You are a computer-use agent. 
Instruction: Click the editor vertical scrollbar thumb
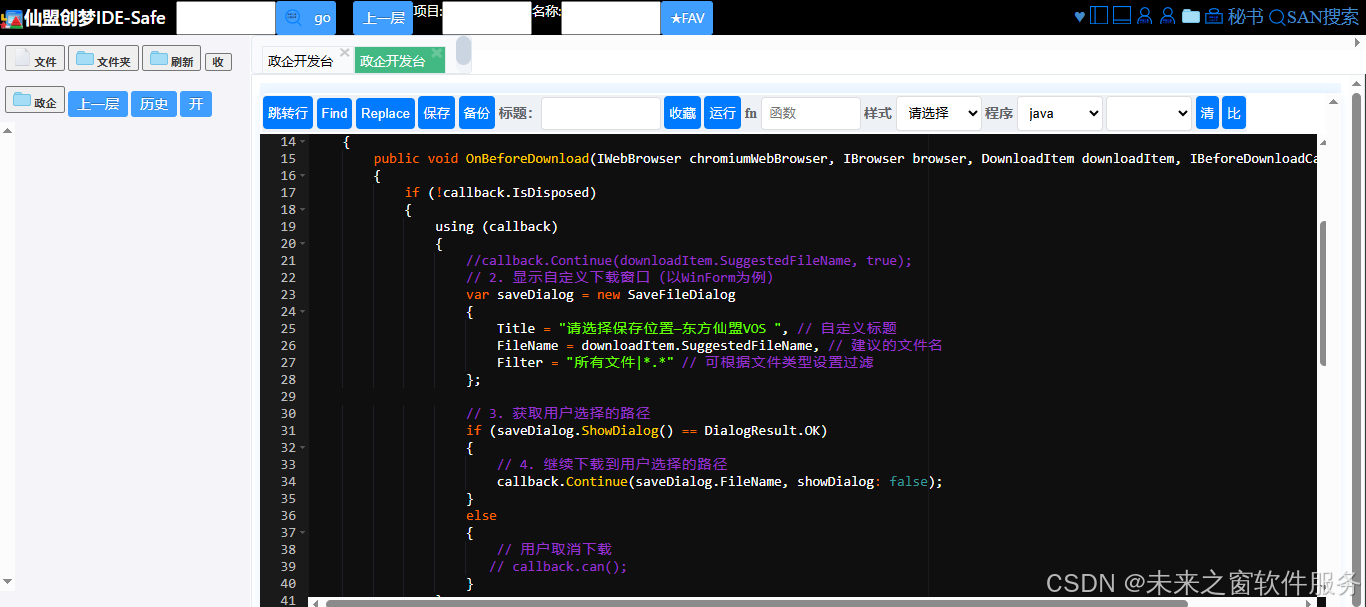pos(1324,294)
